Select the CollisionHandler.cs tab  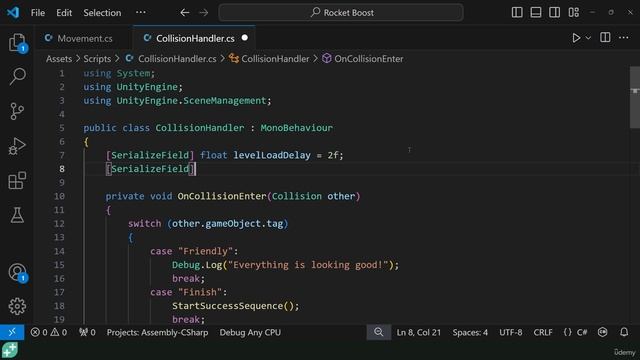click(195, 38)
